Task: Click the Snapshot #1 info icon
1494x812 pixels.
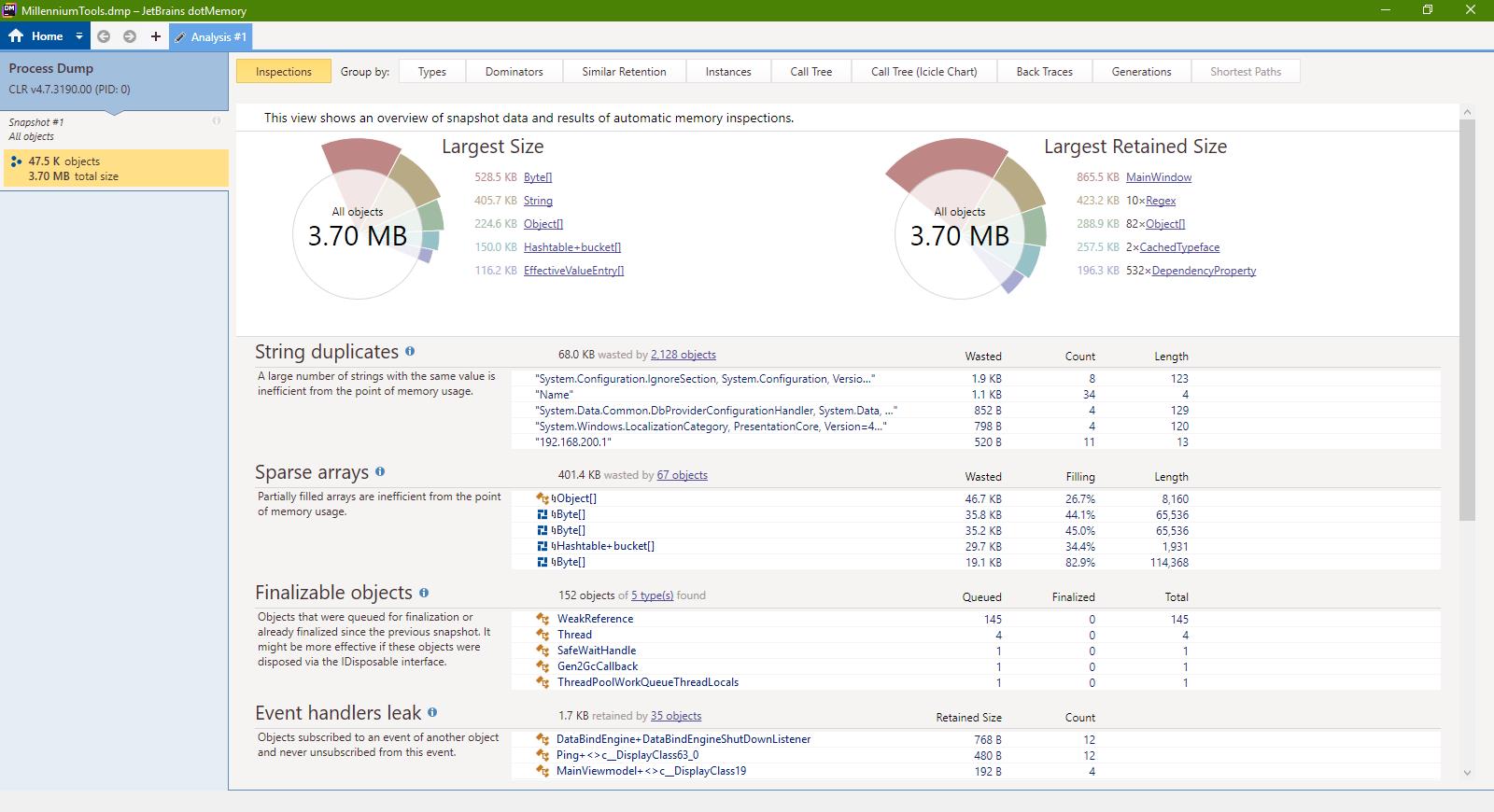Action: click(x=217, y=121)
